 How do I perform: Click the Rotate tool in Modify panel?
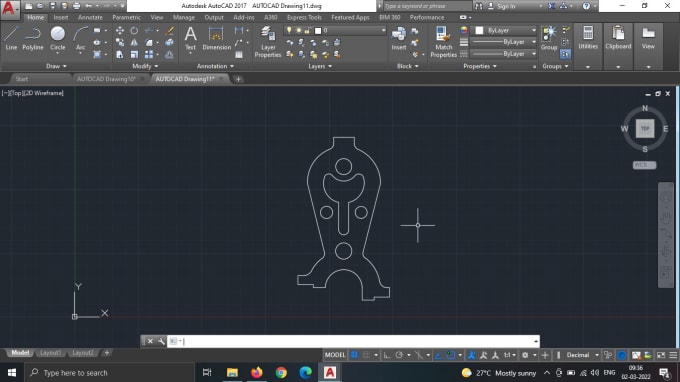coord(134,30)
